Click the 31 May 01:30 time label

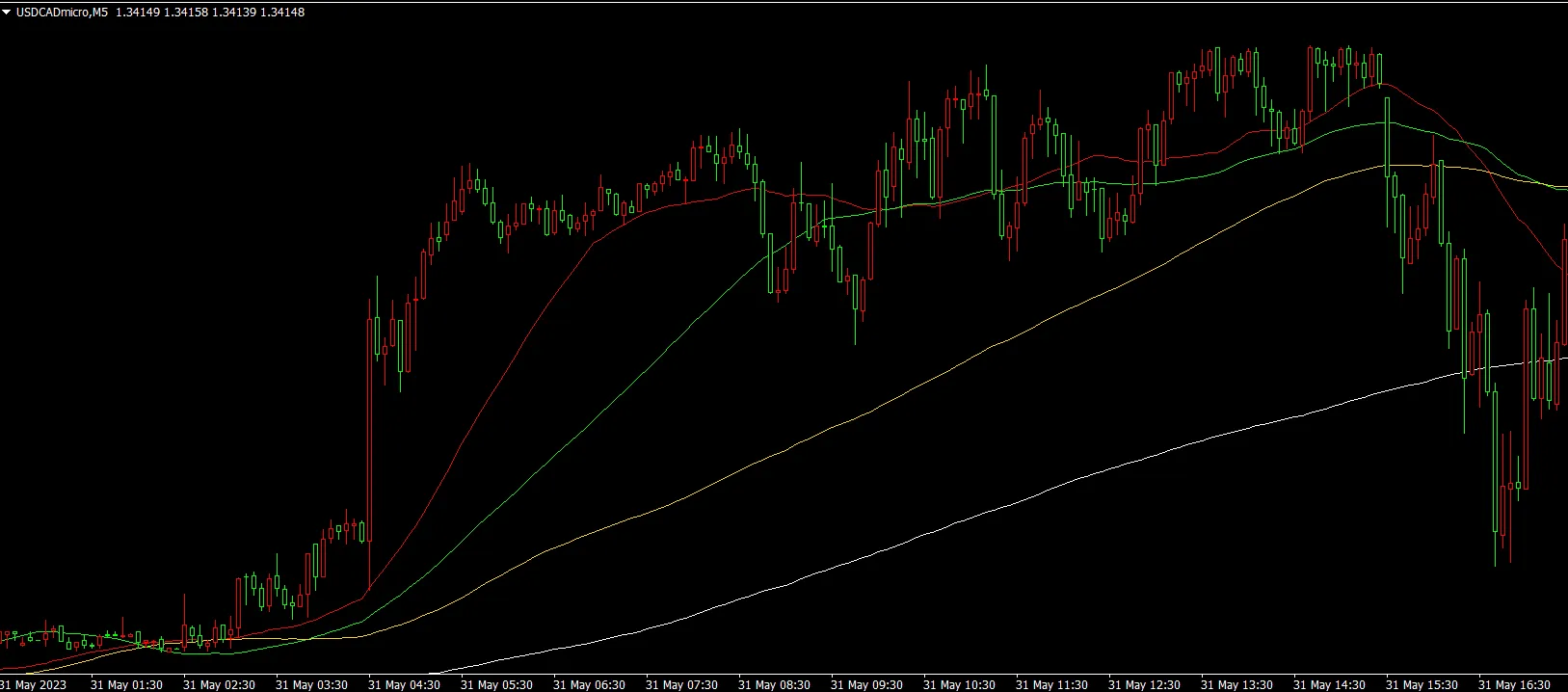(x=126, y=684)
